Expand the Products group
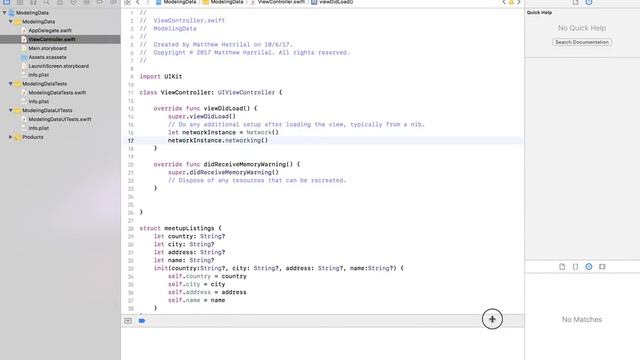Viewport: 640px width, 360px height. [11, 137]
